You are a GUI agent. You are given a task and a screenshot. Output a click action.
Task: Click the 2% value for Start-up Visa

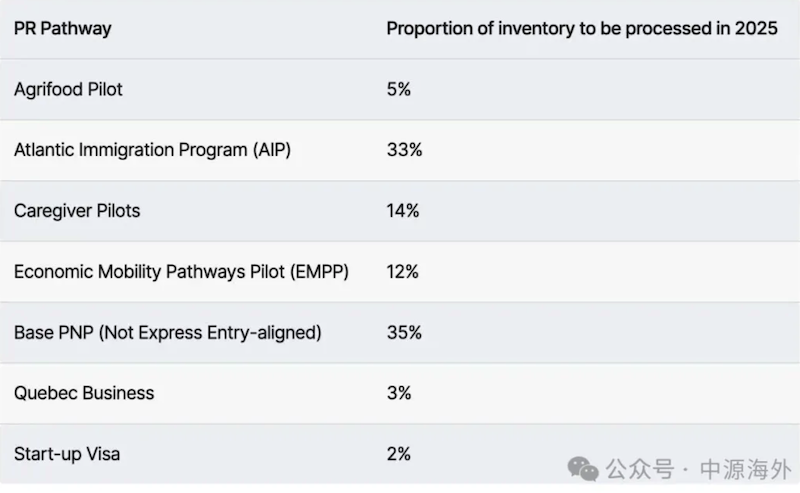coord(398,454)
